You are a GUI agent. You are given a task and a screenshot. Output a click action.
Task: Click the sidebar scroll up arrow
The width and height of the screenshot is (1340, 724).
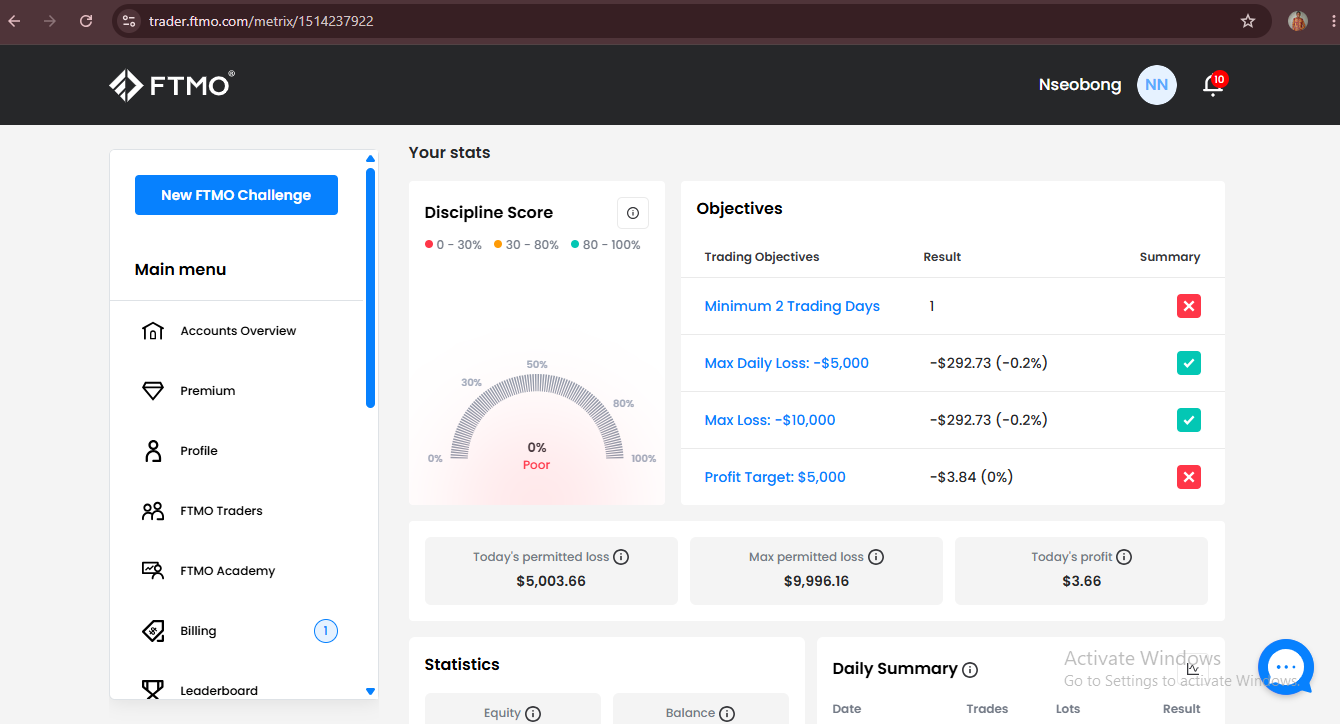click(370, 158)
